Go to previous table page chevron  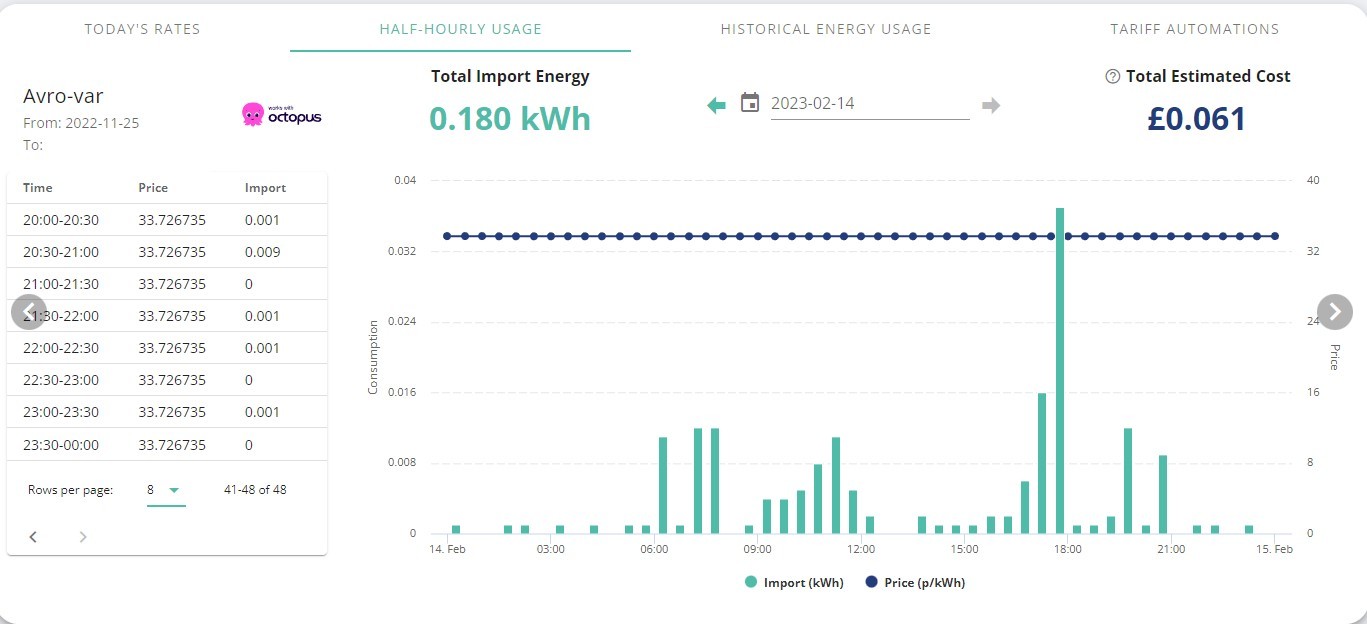click(33, 537)
